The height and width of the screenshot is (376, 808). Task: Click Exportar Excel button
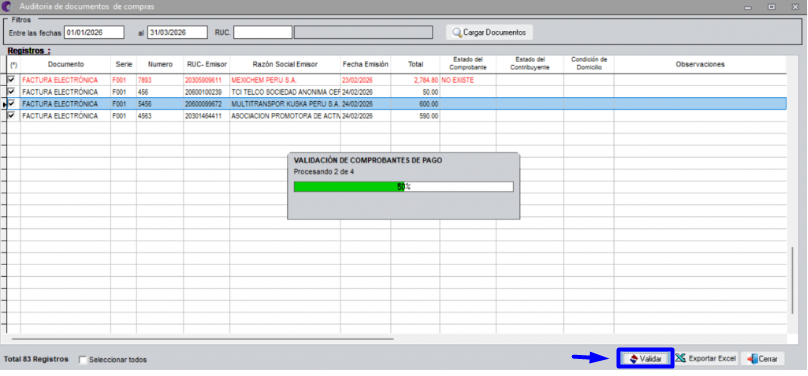706,358
